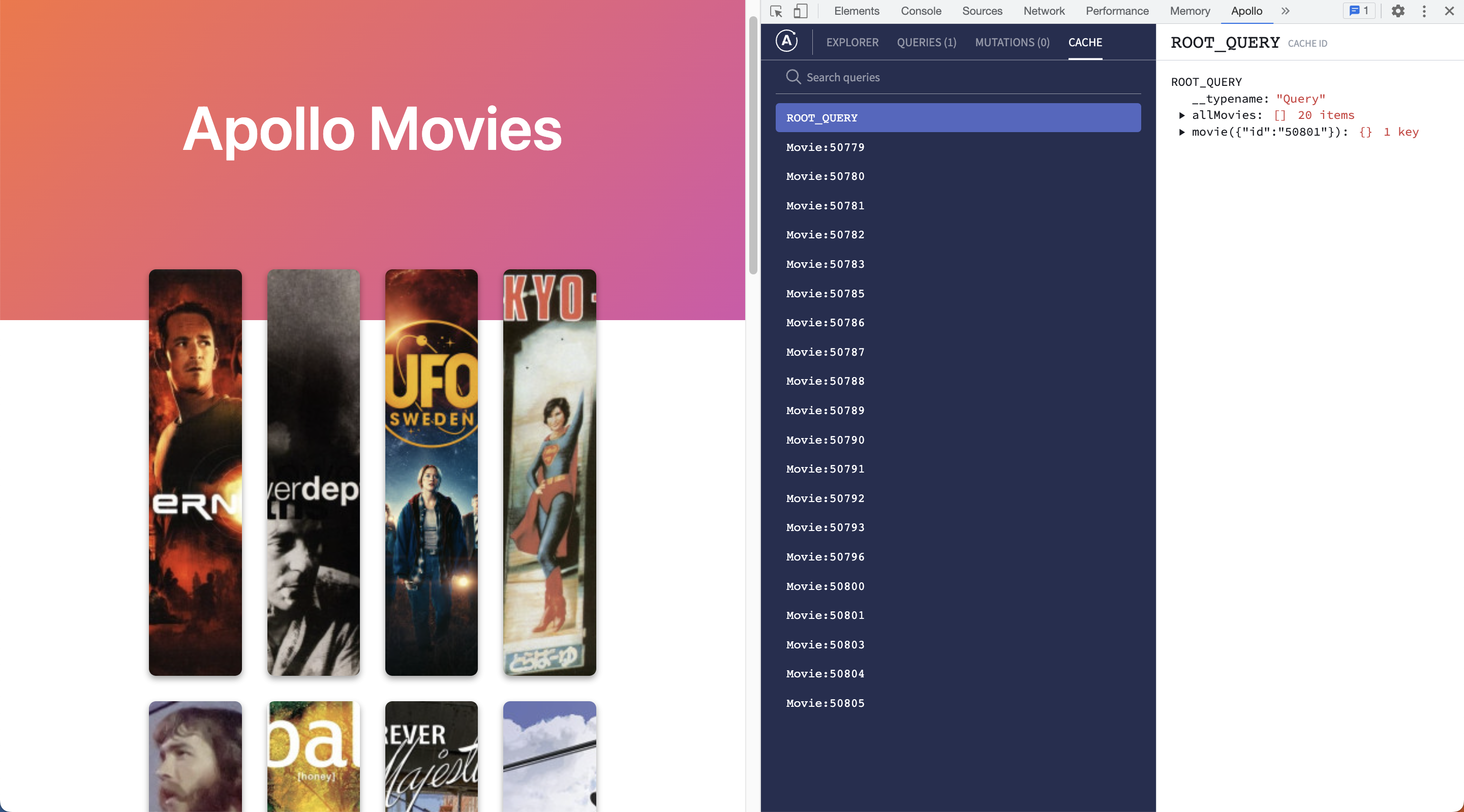Switch to the Explorer tab

852,43
